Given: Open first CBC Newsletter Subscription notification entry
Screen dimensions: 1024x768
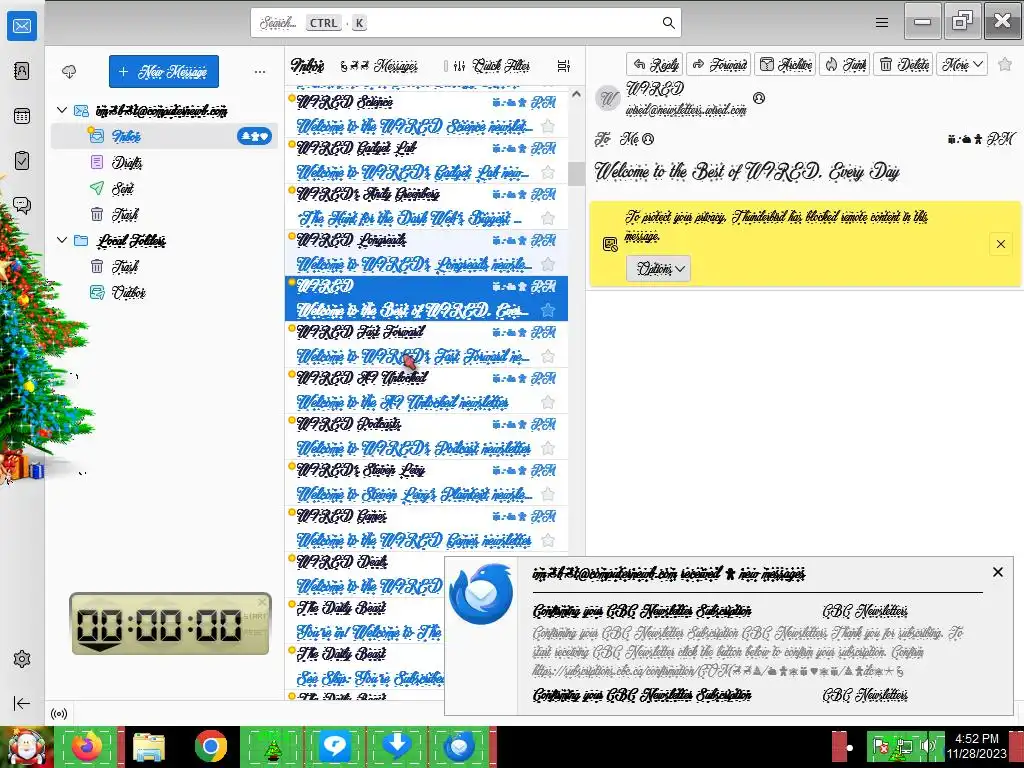Looking at the screenshot, I should point(641,611).
